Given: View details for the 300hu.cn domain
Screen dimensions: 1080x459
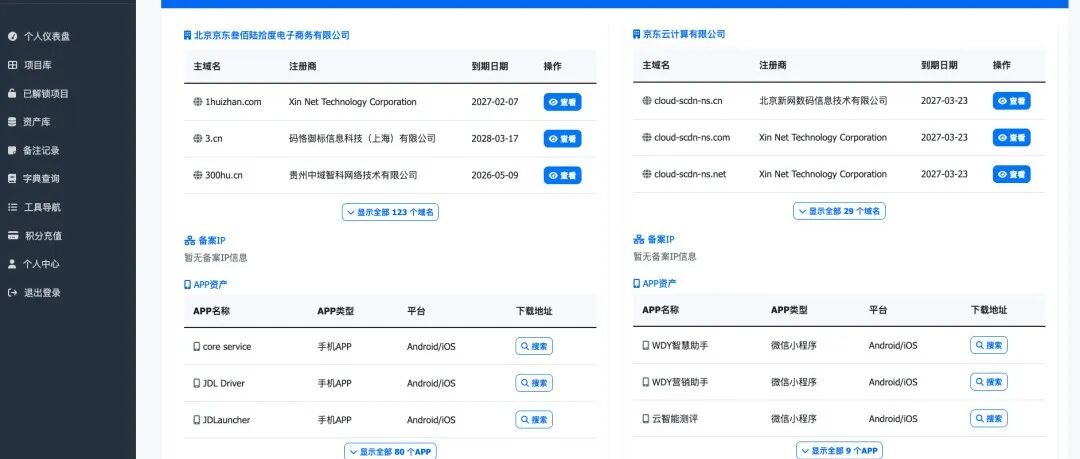Looking at the screenshot, I should click(562, 175).
